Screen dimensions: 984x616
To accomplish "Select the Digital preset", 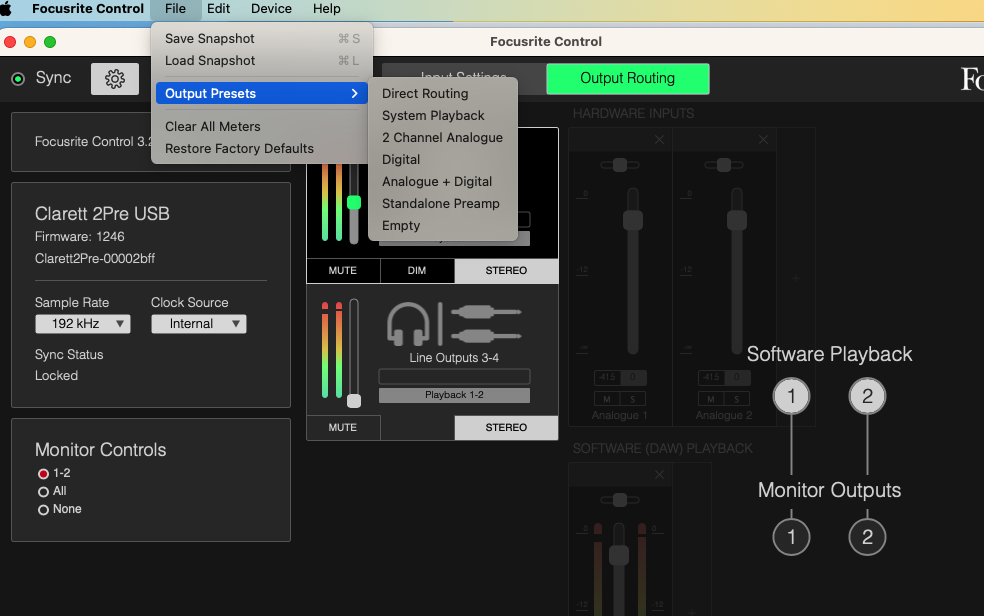I will click(443, 159).
